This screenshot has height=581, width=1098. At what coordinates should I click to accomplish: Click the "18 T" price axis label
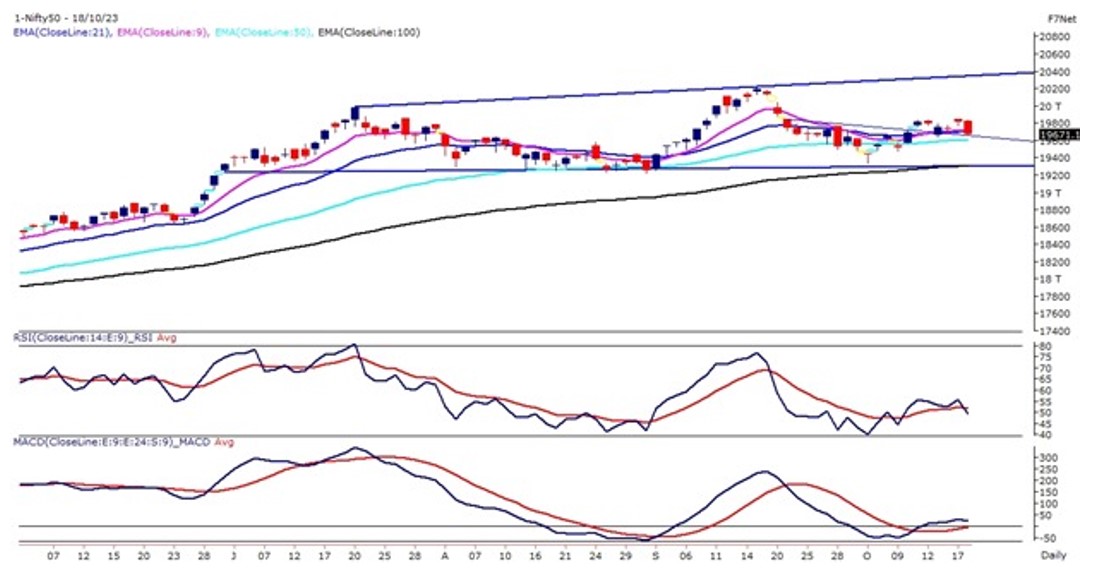(1051, 279)
